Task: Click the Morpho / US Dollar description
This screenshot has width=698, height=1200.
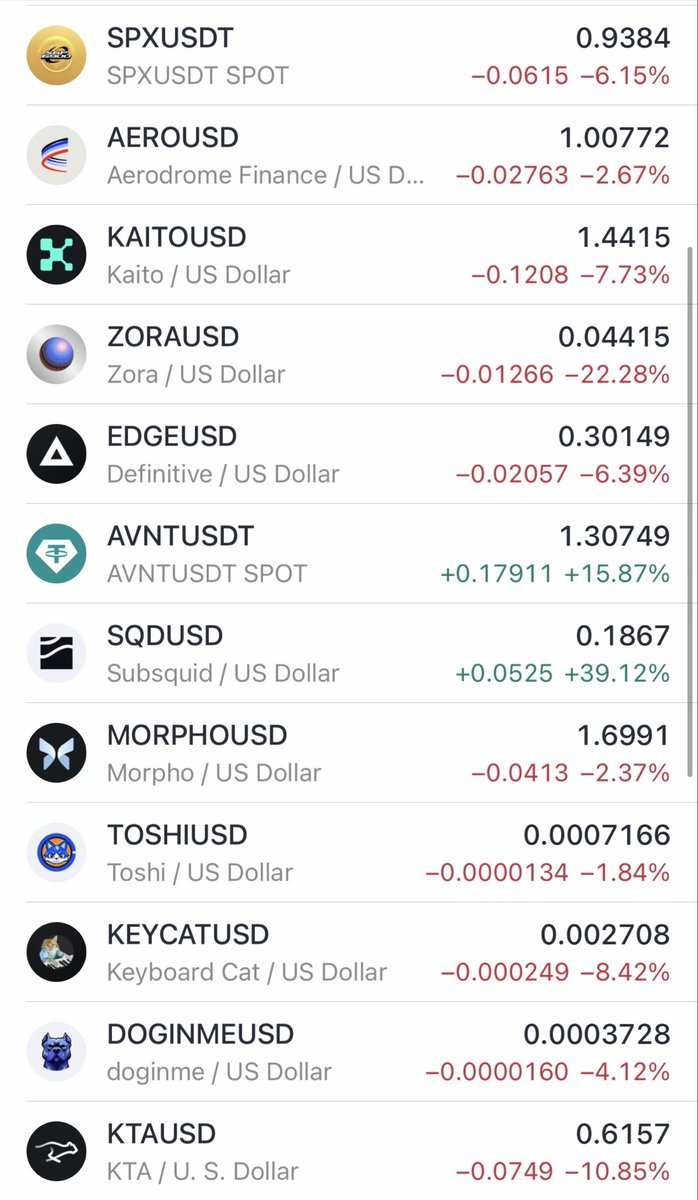Action: 214,773
